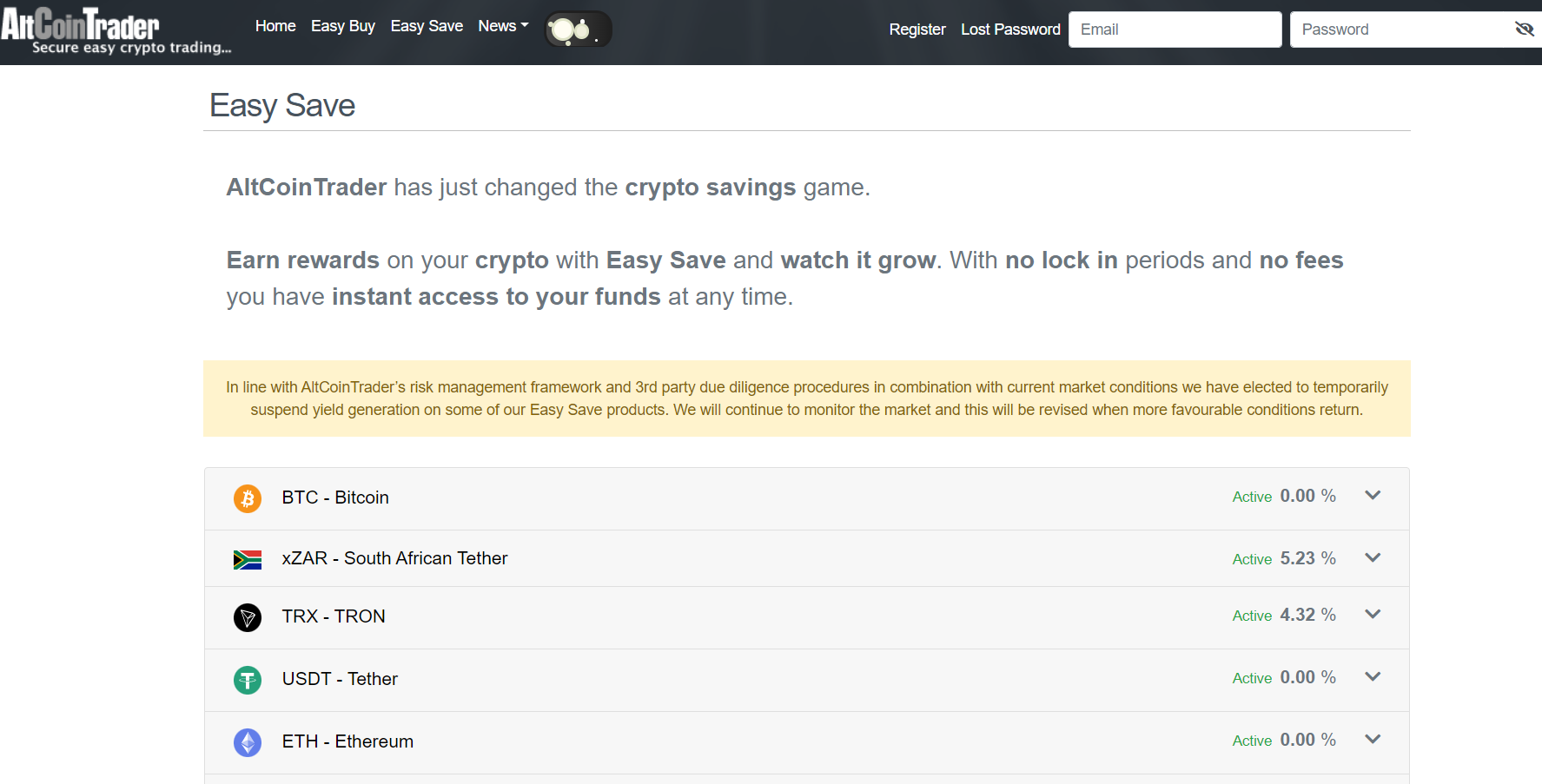1542x784 pixels.
Task: Open the Easy Buy page
Action: pyautogui.click(x=343, y=26)
